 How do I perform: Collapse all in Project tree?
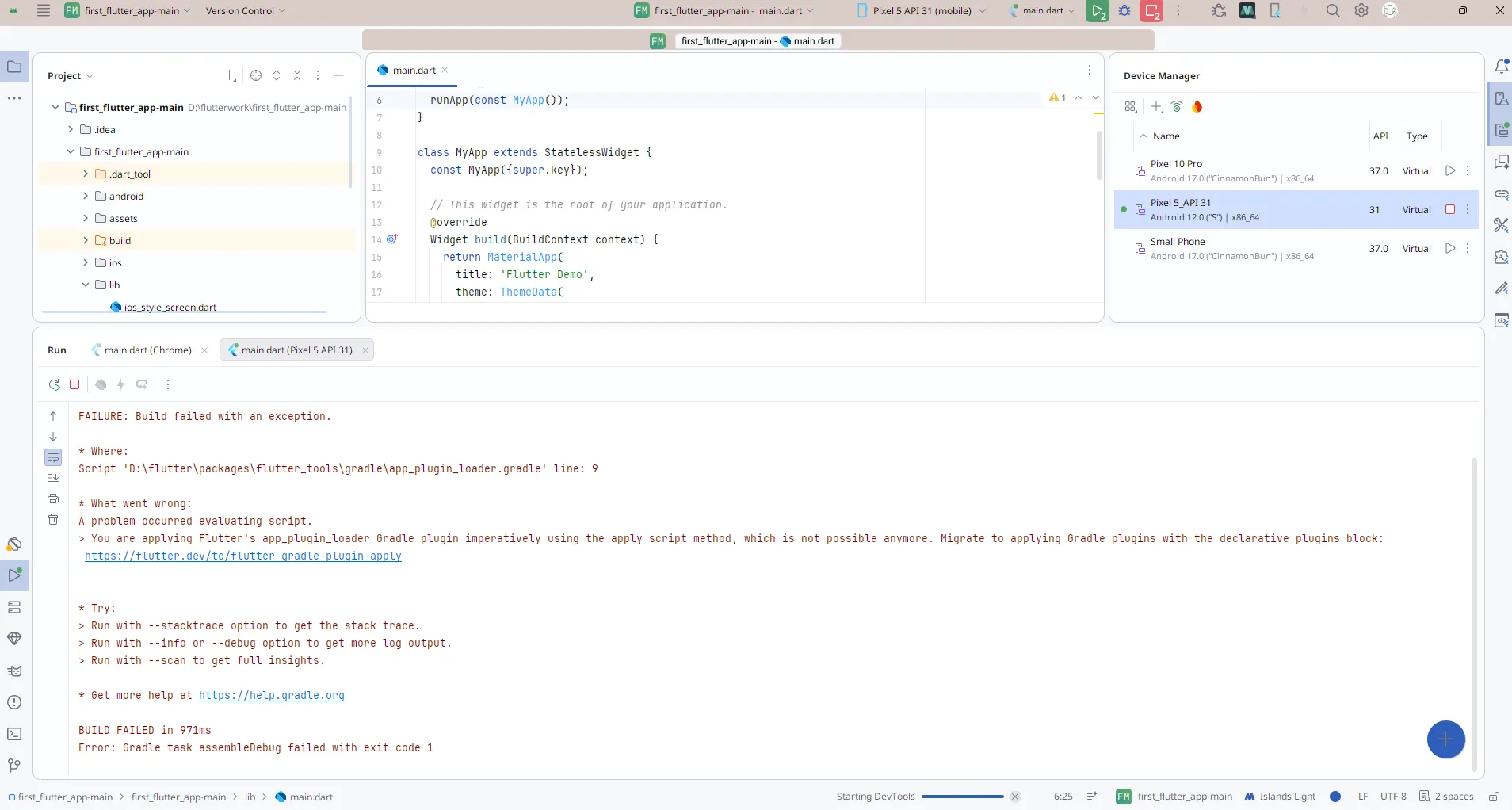pyautogui.click(x=297, y=75)
